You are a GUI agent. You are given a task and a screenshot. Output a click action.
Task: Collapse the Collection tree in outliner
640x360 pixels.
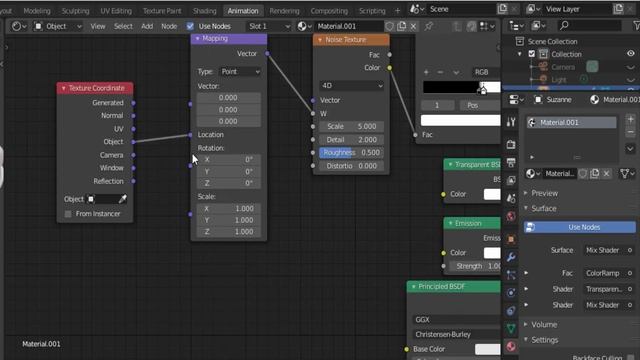click(x=520, y=54)
